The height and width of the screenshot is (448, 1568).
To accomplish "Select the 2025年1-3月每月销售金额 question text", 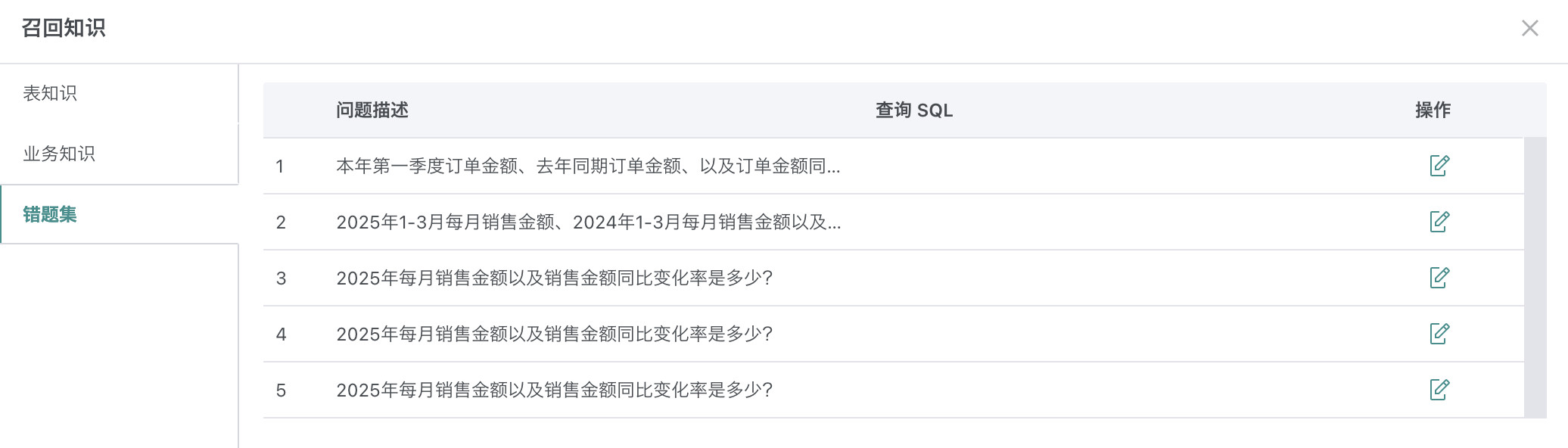I will click(588, 222).
